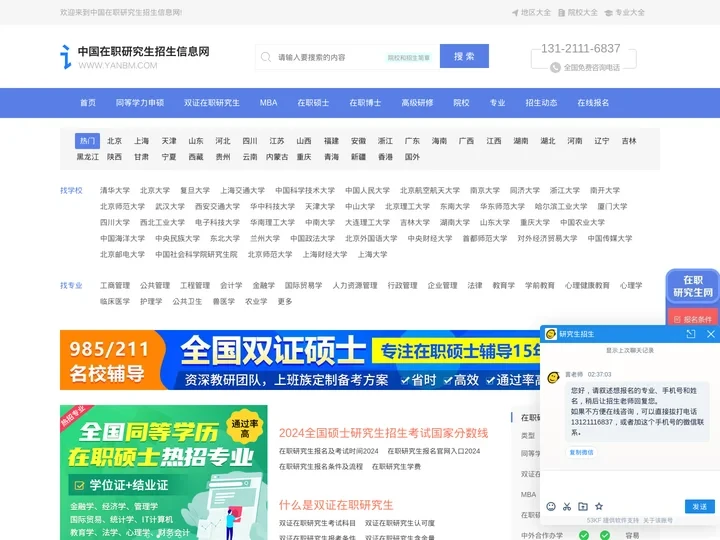The height and width of the screenshot is (540, 720).
Task: Click the phone icon beside 全国免费咨询电话
Action: point(555,68)
